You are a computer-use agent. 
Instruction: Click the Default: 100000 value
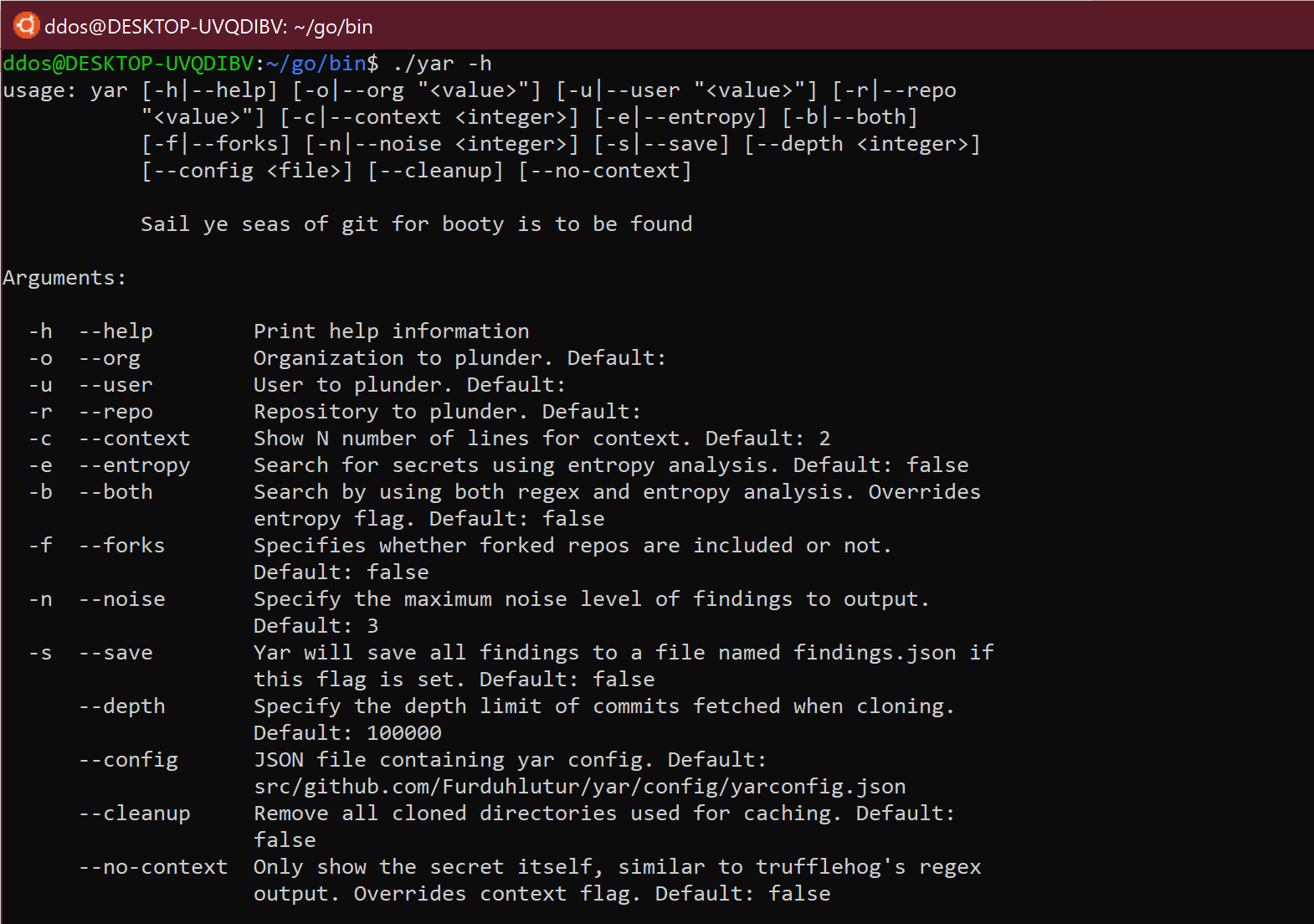347,733
